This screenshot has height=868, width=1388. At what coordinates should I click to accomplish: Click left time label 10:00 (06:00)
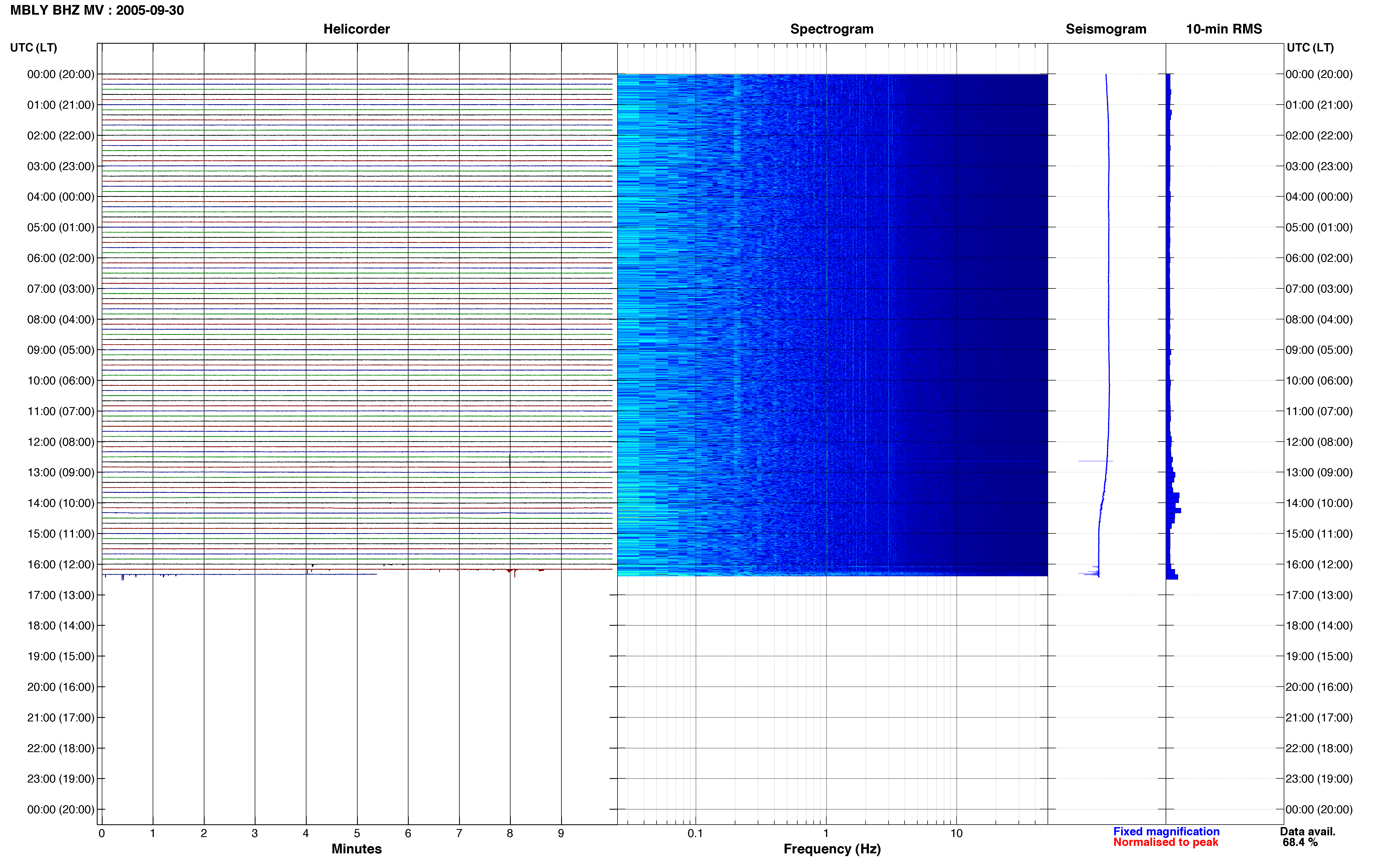61,380
